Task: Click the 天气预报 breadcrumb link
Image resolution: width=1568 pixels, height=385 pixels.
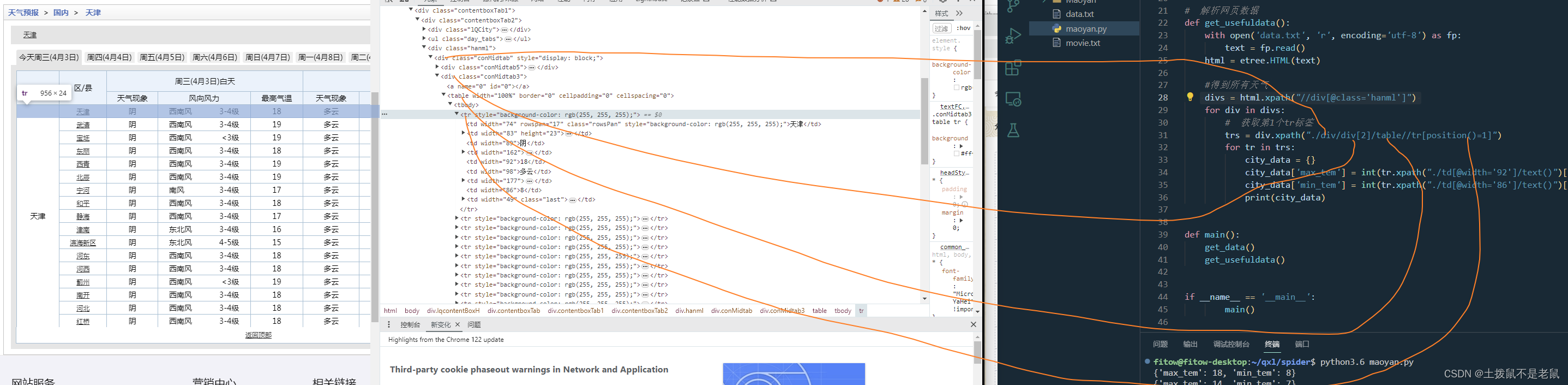Action: click(23, 13)
